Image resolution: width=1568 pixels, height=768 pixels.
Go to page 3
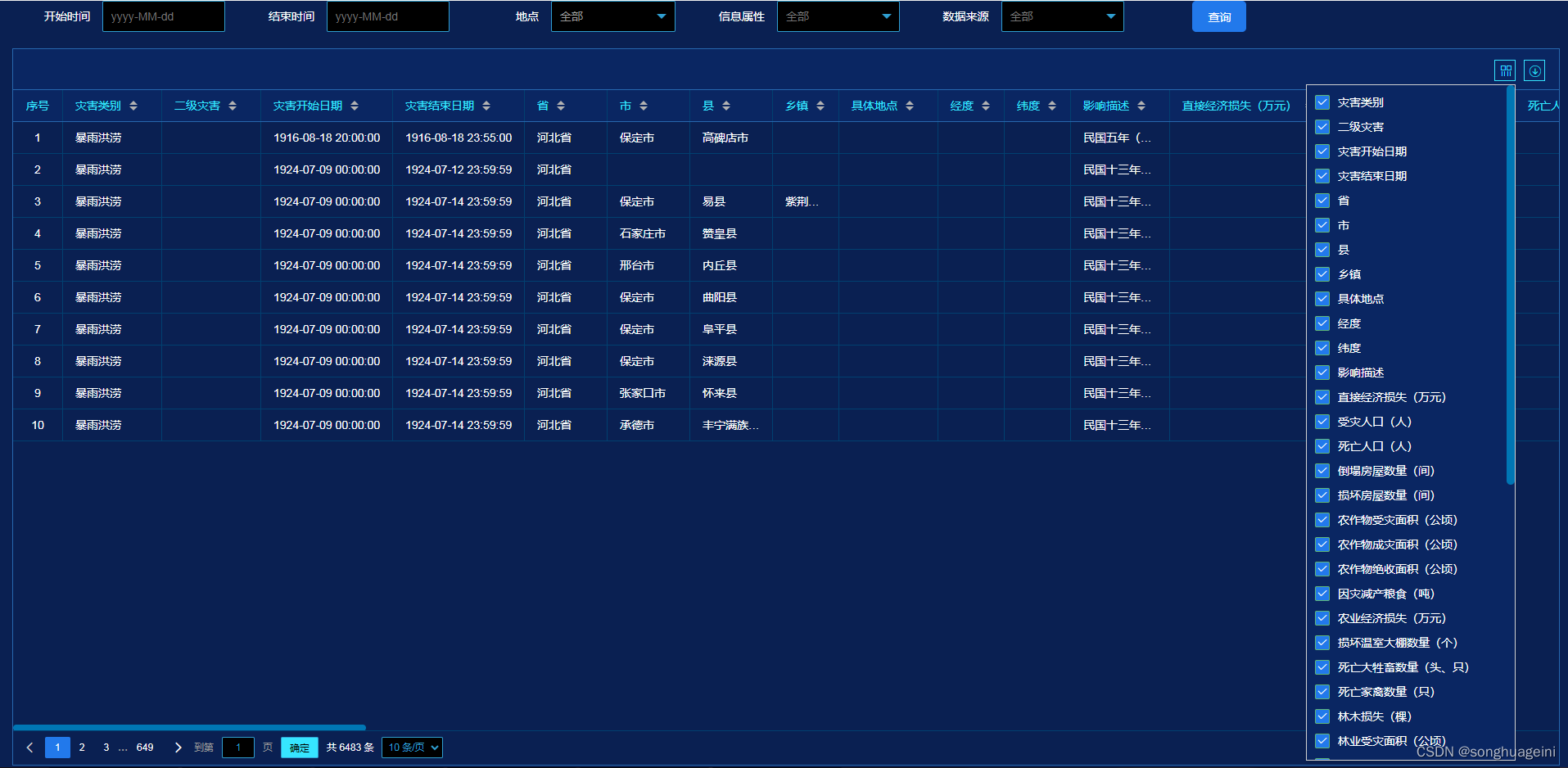pyautogui.click(x=106, y=747)
